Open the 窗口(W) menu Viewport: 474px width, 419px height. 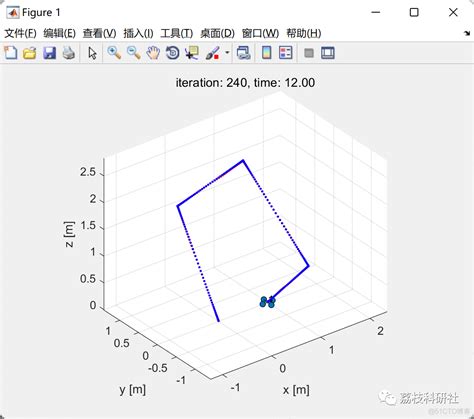[x=260, y=33]
